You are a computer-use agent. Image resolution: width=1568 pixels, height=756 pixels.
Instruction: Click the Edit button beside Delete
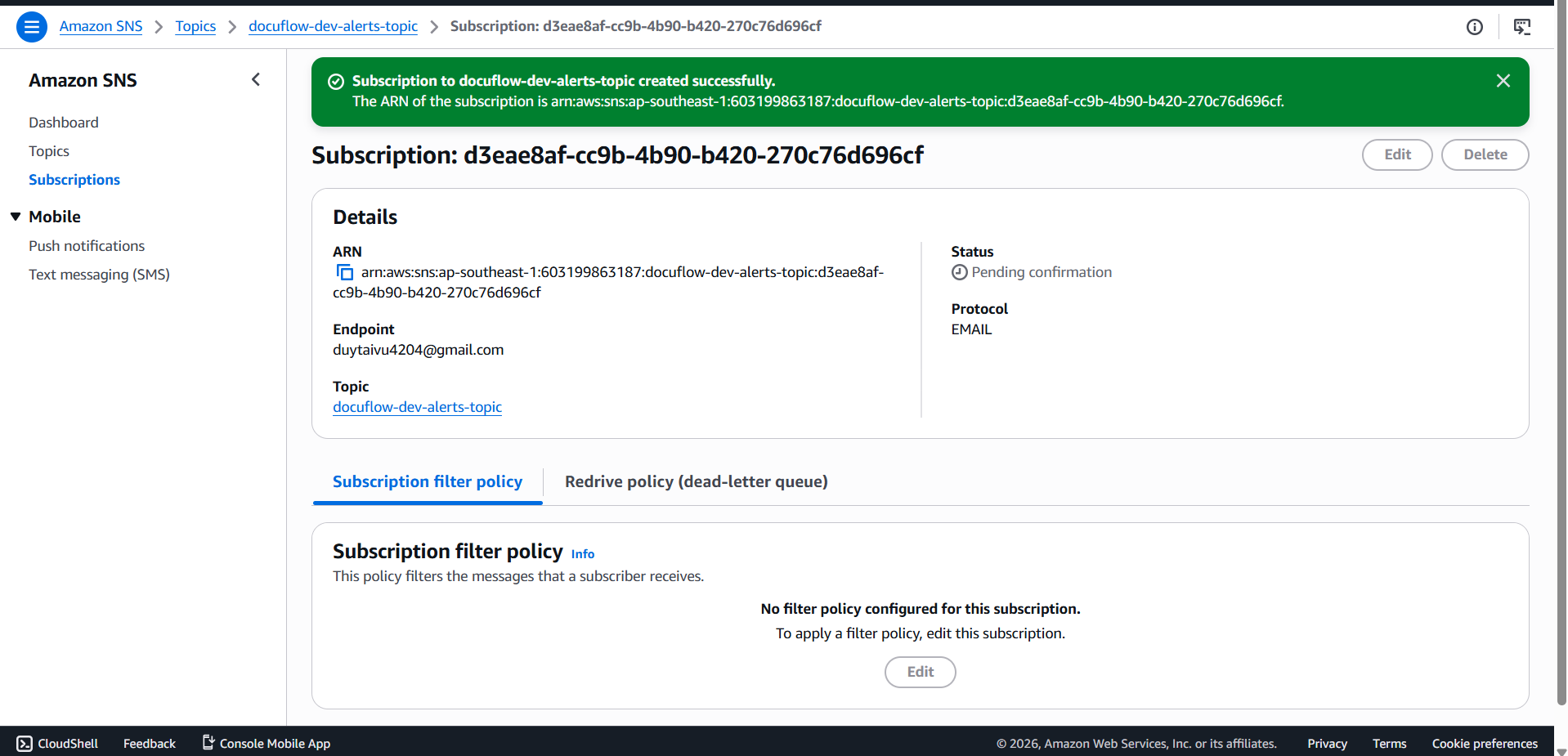(x=1397, y=154)
